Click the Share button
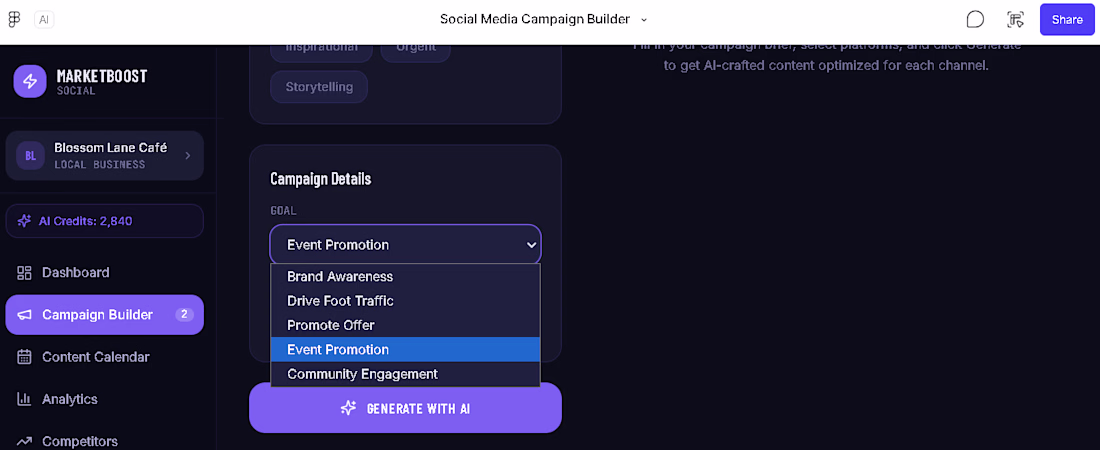The width and height of the screenshot is (1100, 450). click(x=1066, y=20)
